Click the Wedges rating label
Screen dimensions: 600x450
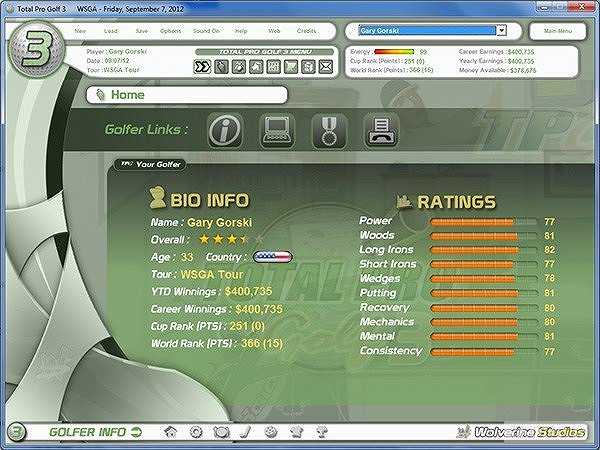pos(380,279)
